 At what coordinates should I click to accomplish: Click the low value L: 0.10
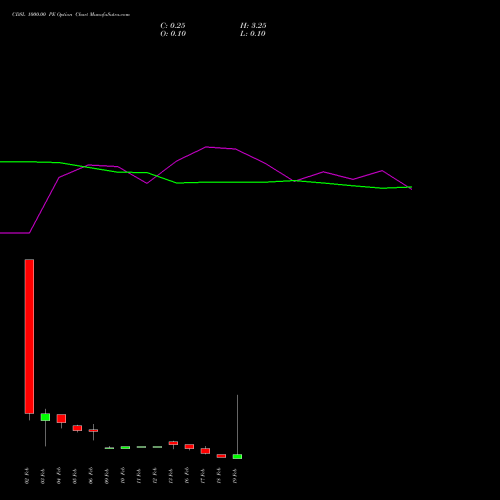(x=253, y=34)
